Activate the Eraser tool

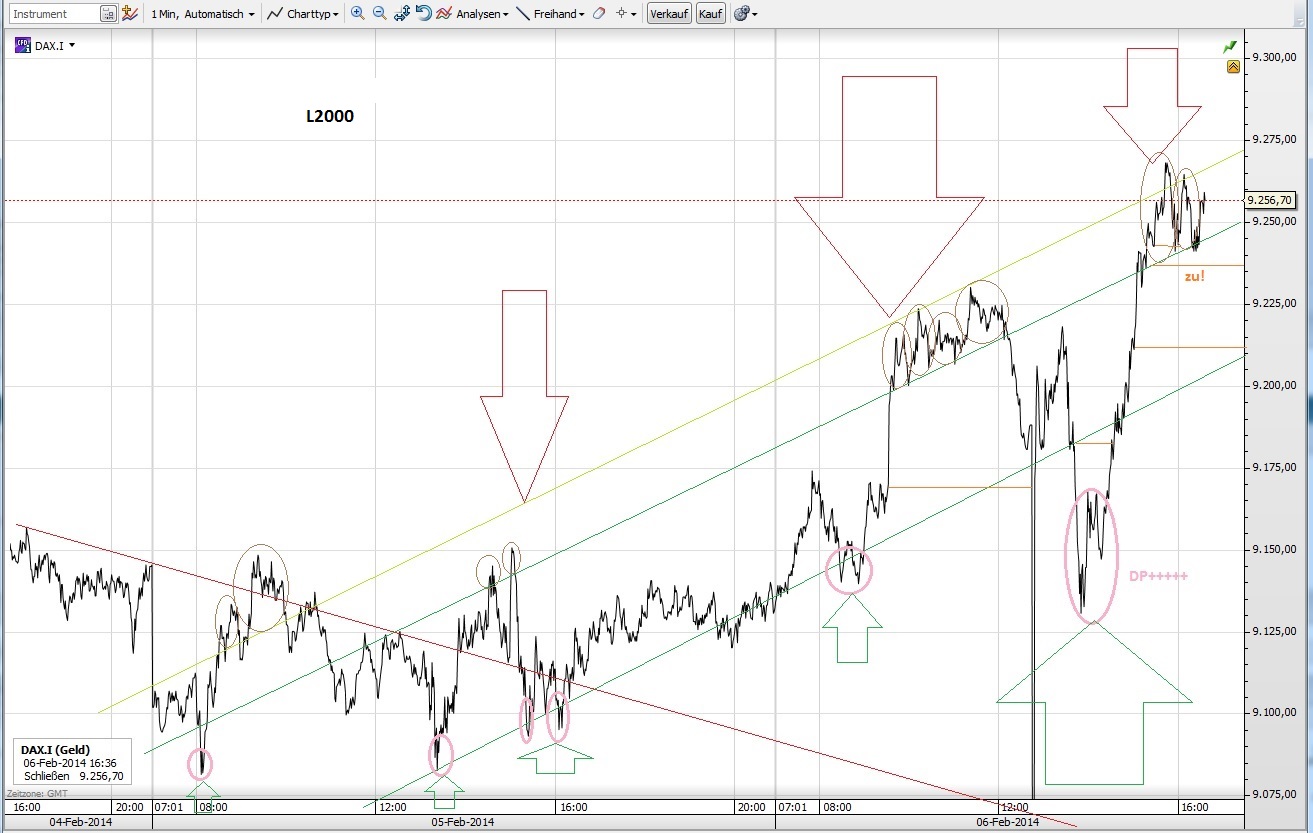click(x=598, y=13)
